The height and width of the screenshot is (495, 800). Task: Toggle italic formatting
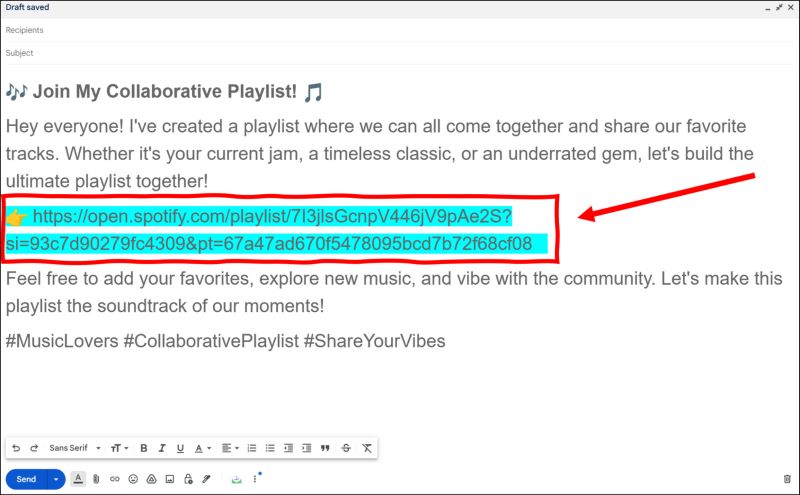162,448
